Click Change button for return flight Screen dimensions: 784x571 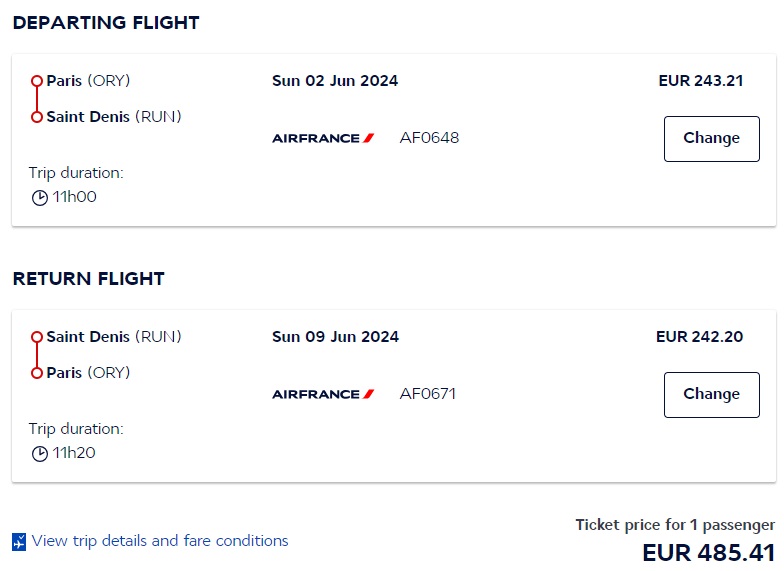coord(712,395)
